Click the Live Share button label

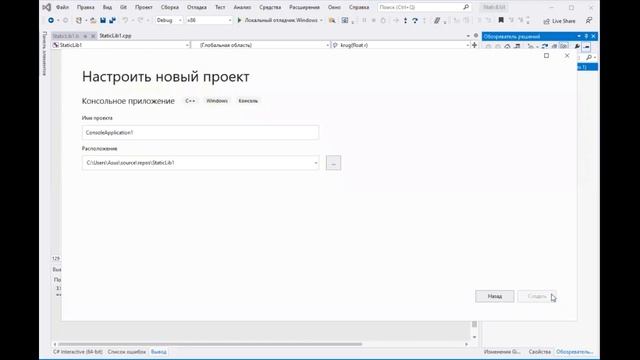click(x=563, y=21)
